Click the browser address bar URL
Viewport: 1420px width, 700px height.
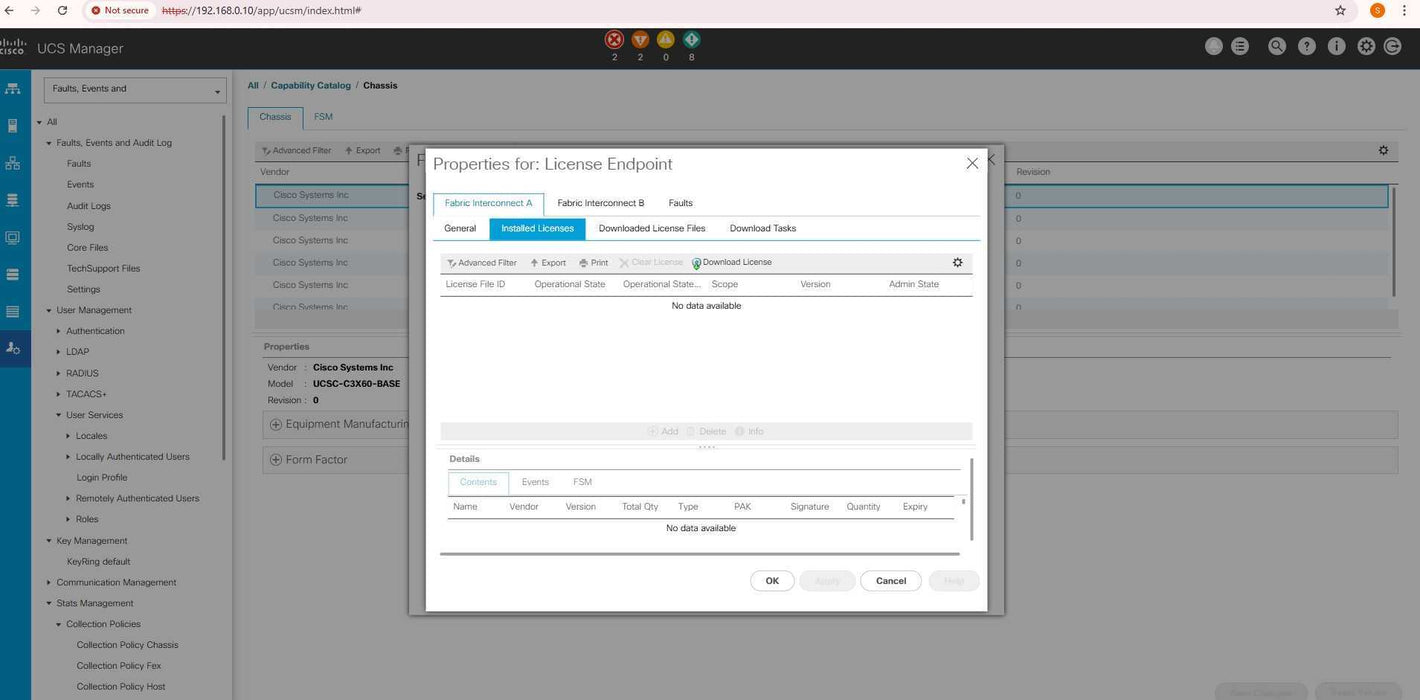(x=261, y=10)
